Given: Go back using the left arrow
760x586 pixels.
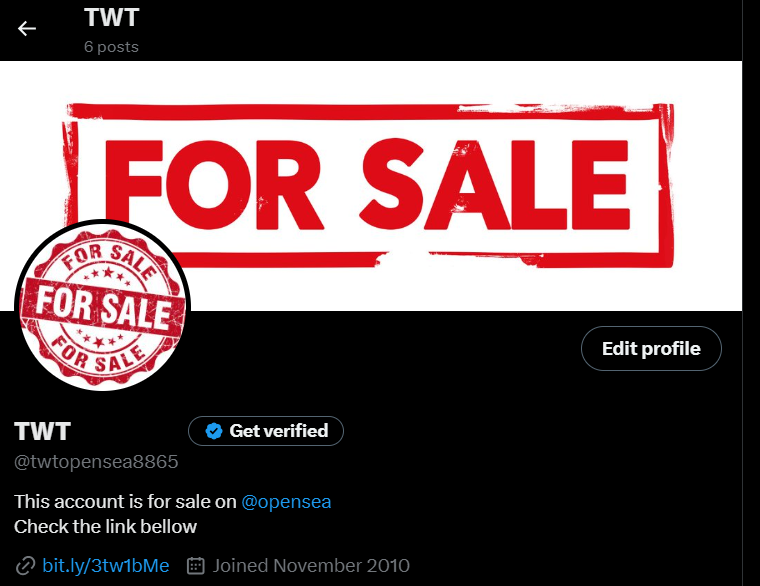Looking at the screenshot, I should (x=27, y=29).
